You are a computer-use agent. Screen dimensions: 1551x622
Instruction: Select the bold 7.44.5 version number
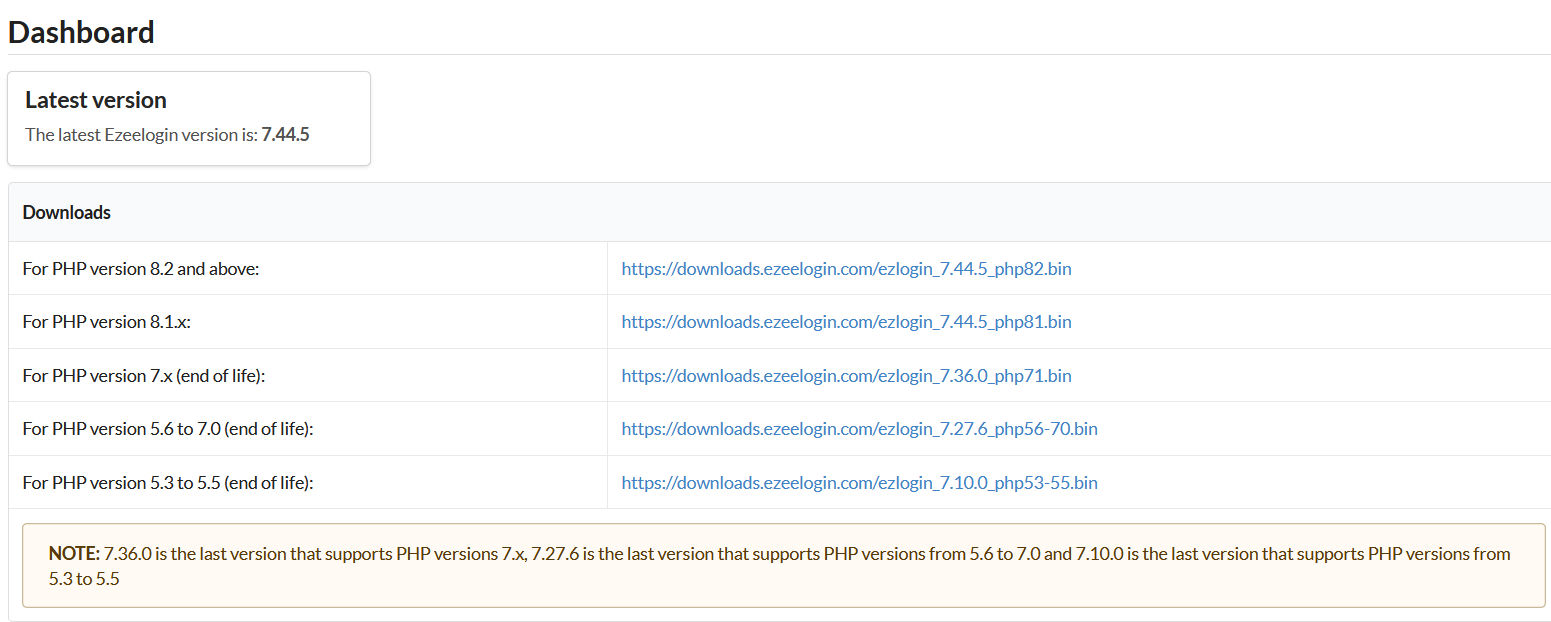pyautogui.click(x=285, y=134)
